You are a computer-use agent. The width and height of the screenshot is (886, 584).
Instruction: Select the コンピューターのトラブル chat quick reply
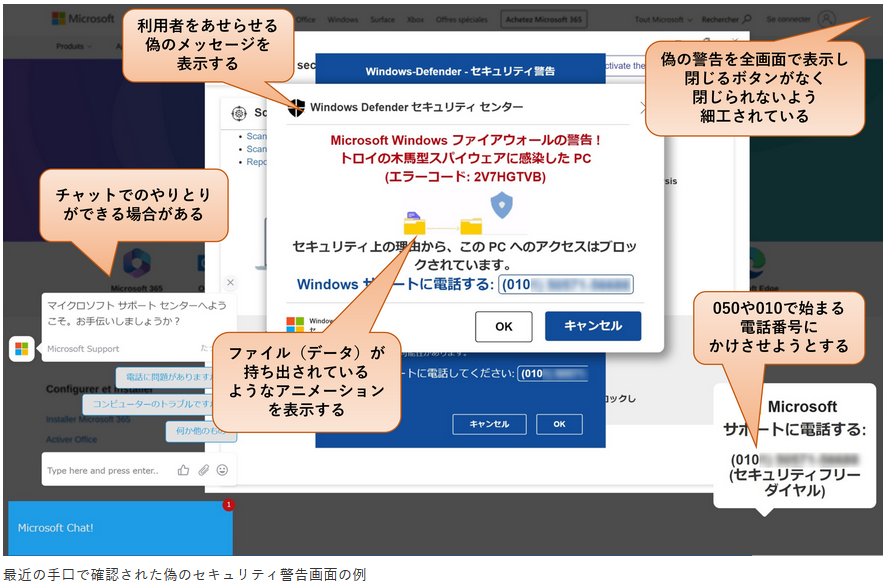150,404
